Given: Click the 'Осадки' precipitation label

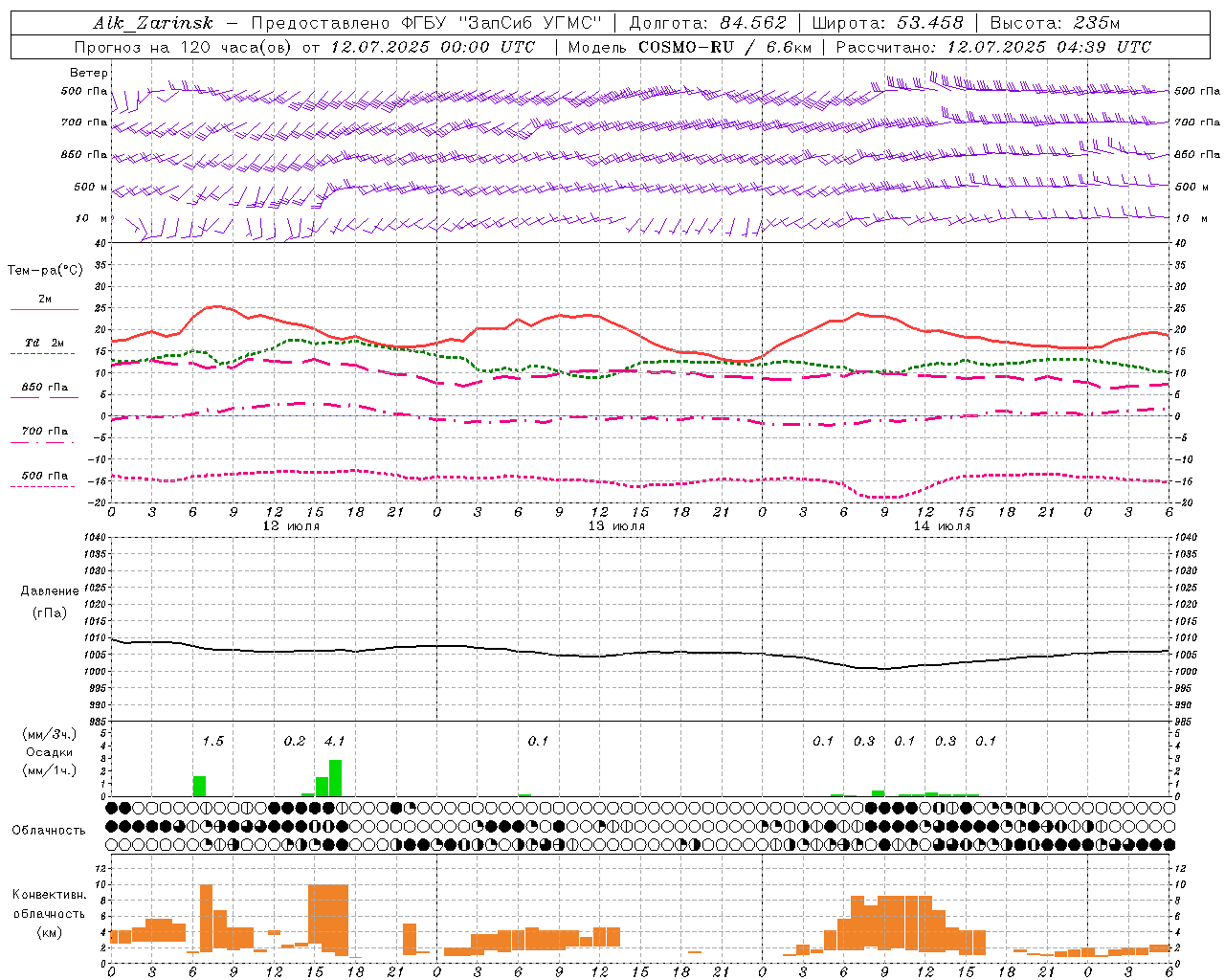Looking at the screenshot, I should [x=50, y=752].
